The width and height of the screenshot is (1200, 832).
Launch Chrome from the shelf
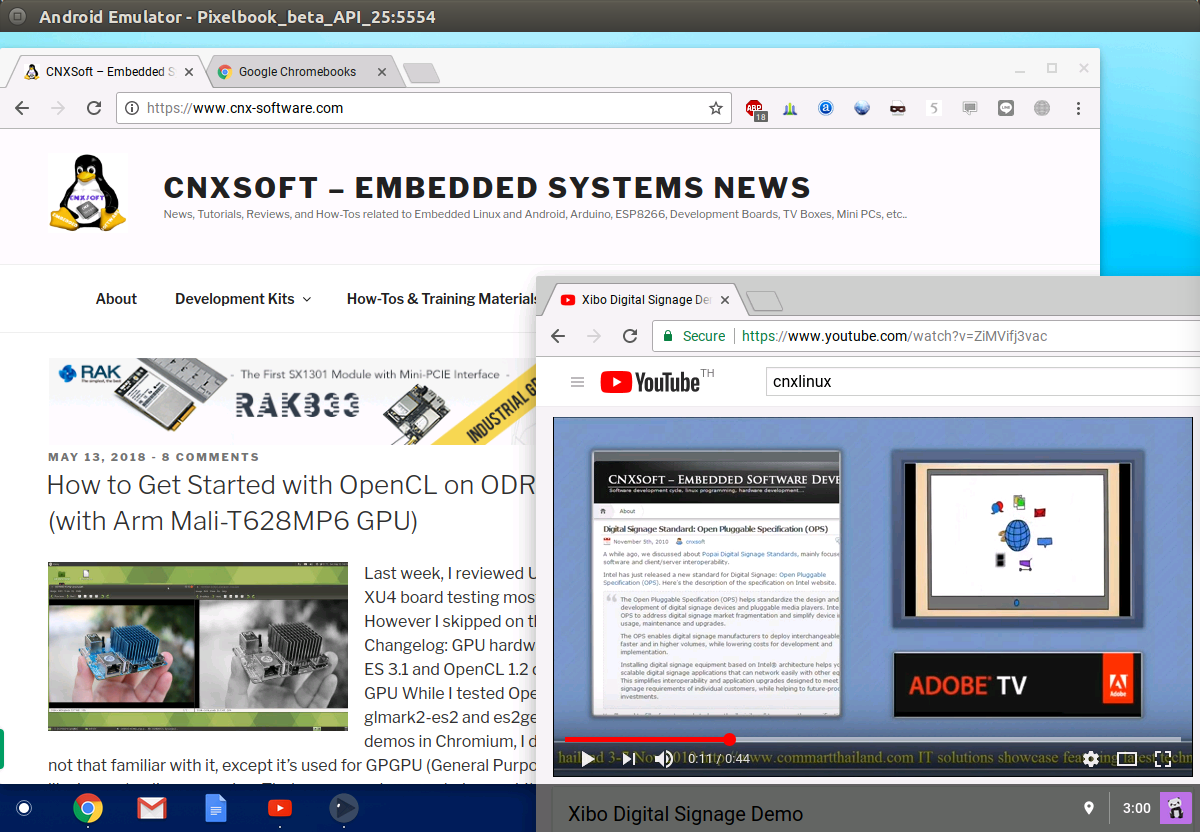(x=88, y=808)
